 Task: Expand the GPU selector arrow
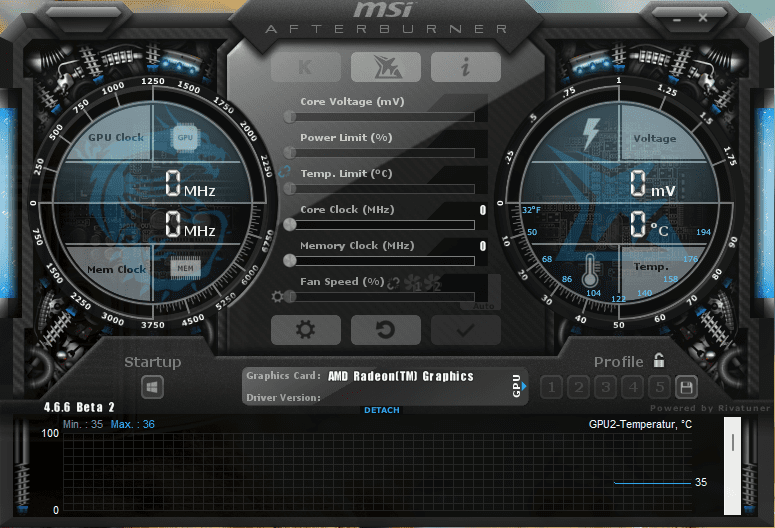click(x=524, y=386)
